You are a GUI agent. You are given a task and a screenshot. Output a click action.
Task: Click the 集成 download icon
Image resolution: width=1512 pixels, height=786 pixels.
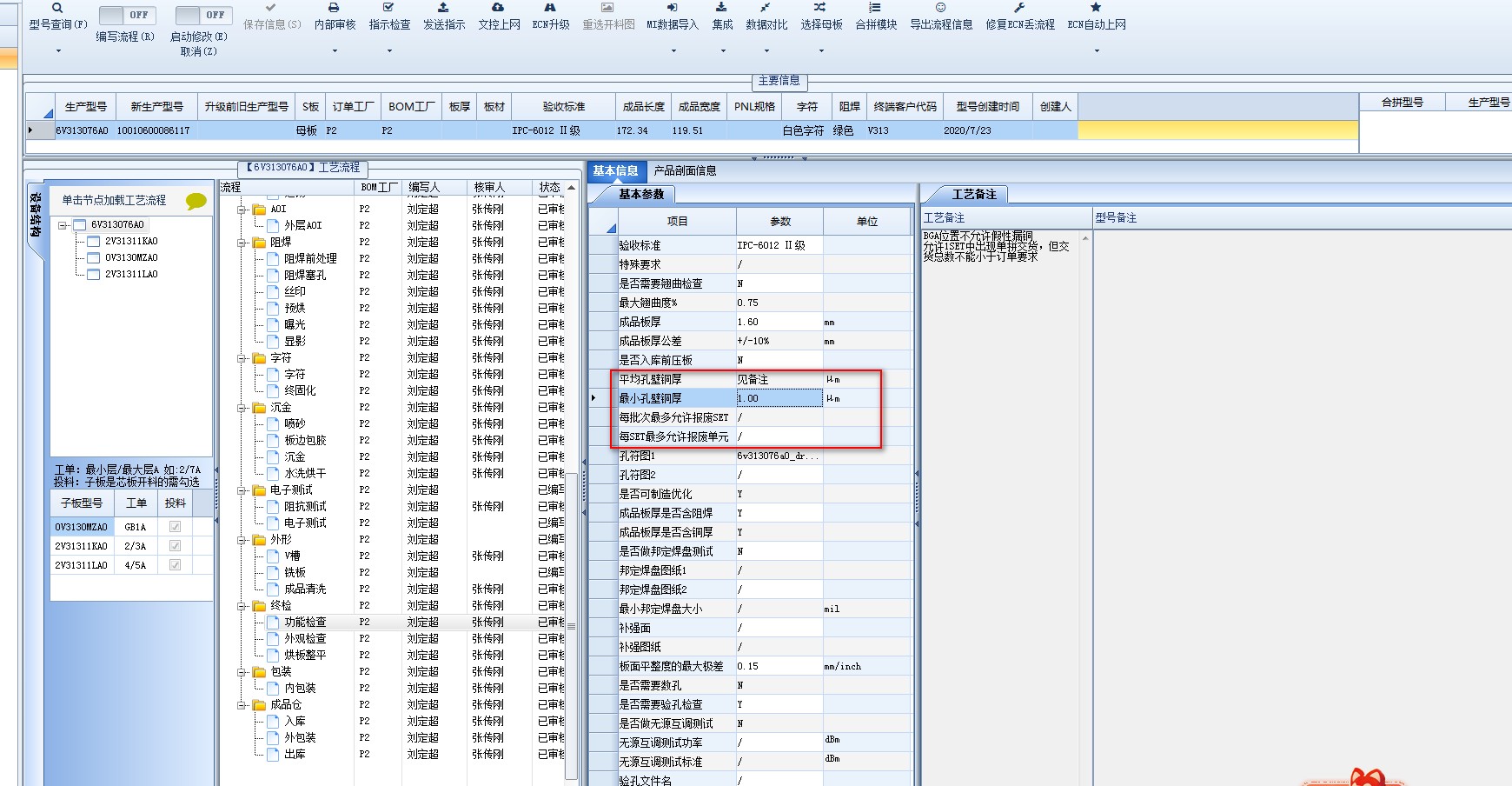(721, 8)
